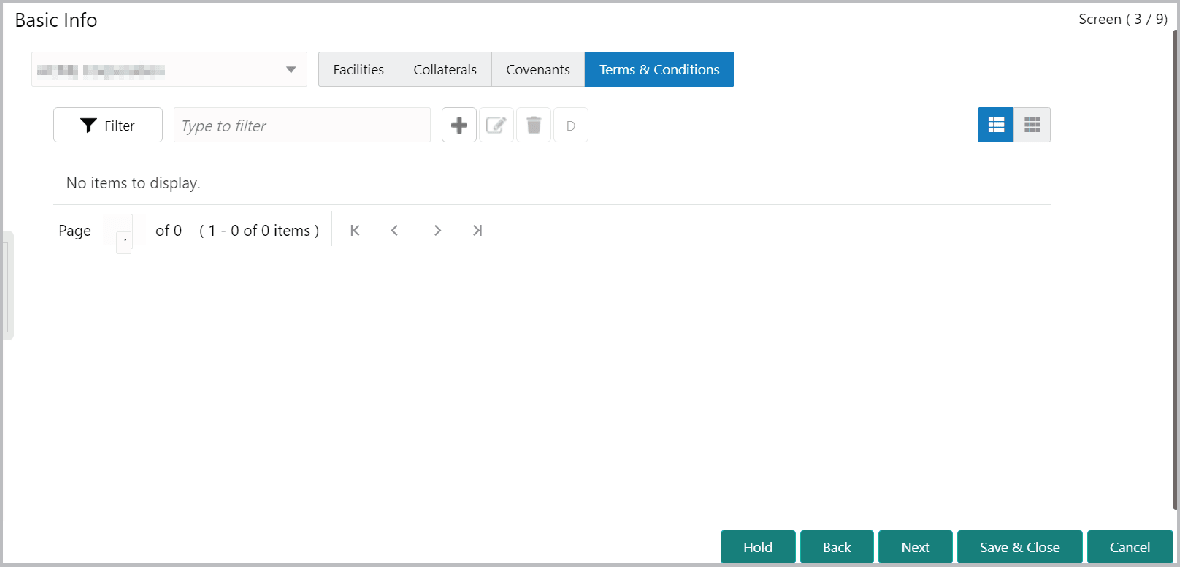
Task: Switch to list view
Action: point(996,125)
